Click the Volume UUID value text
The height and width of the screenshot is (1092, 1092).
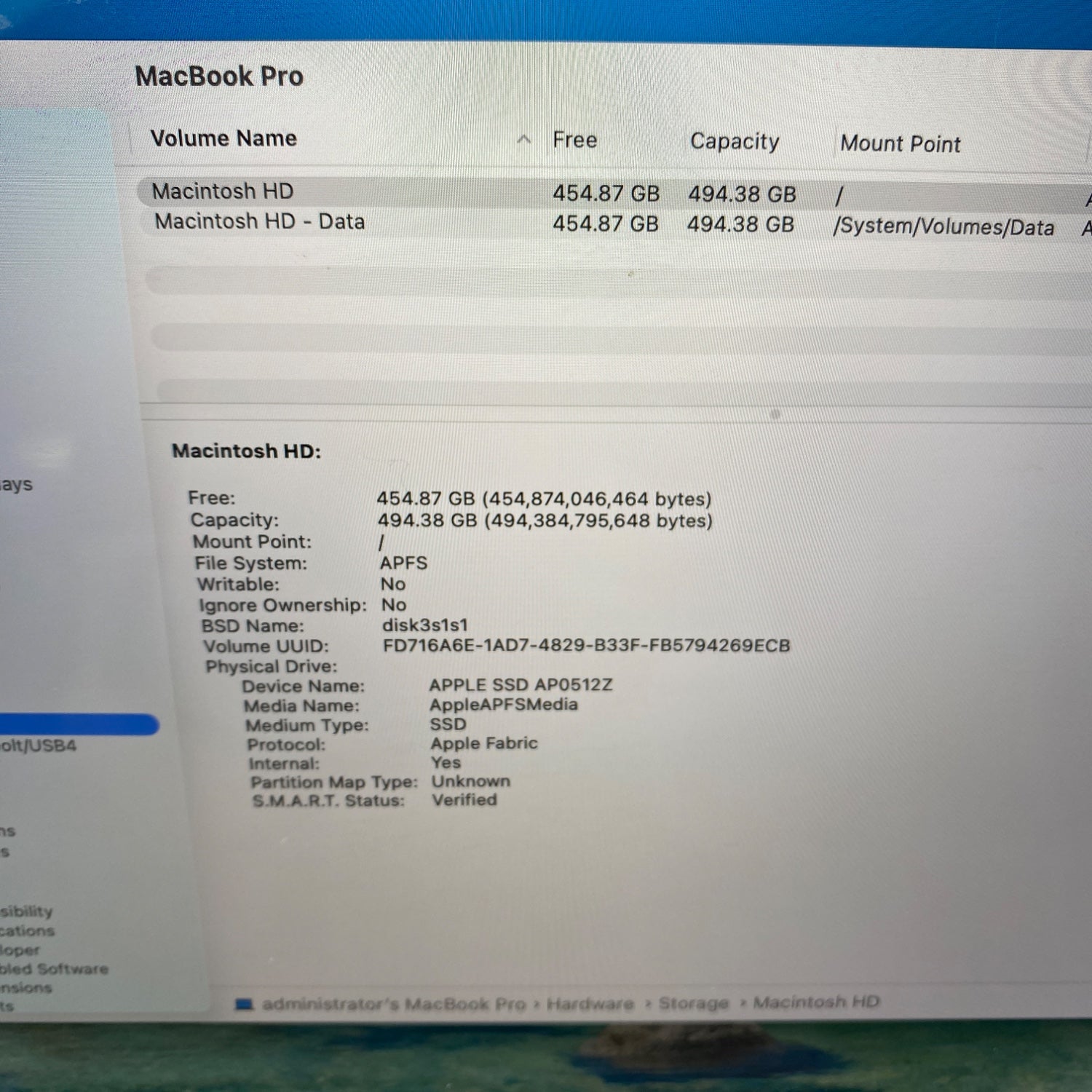pos(586,646)
